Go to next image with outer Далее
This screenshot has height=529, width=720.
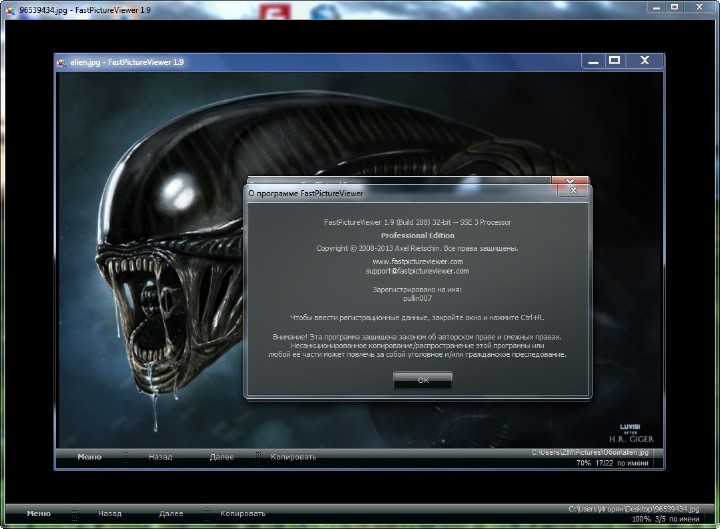[x=171, y=513]
